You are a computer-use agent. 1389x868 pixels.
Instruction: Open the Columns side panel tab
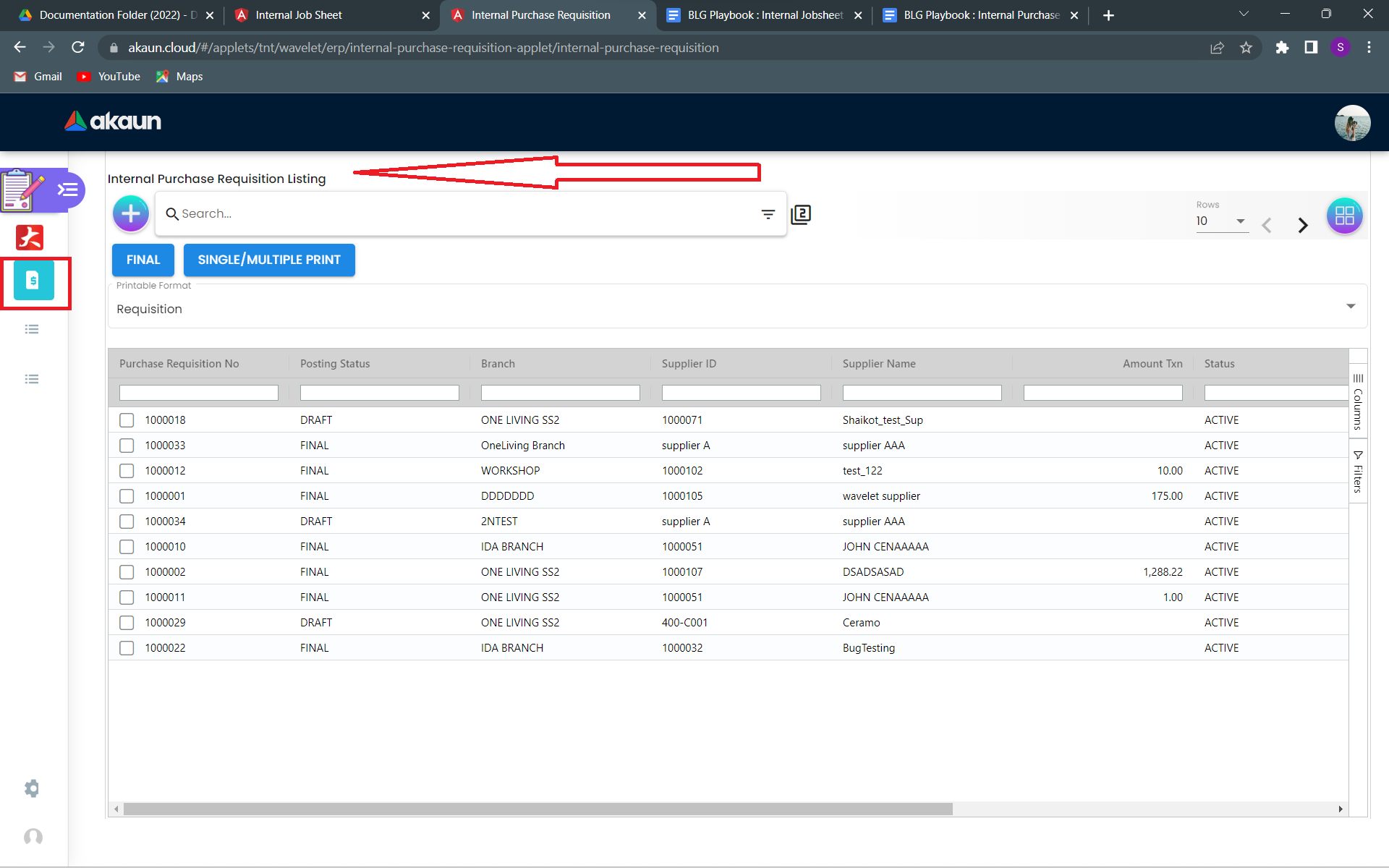coord(1358,402)
